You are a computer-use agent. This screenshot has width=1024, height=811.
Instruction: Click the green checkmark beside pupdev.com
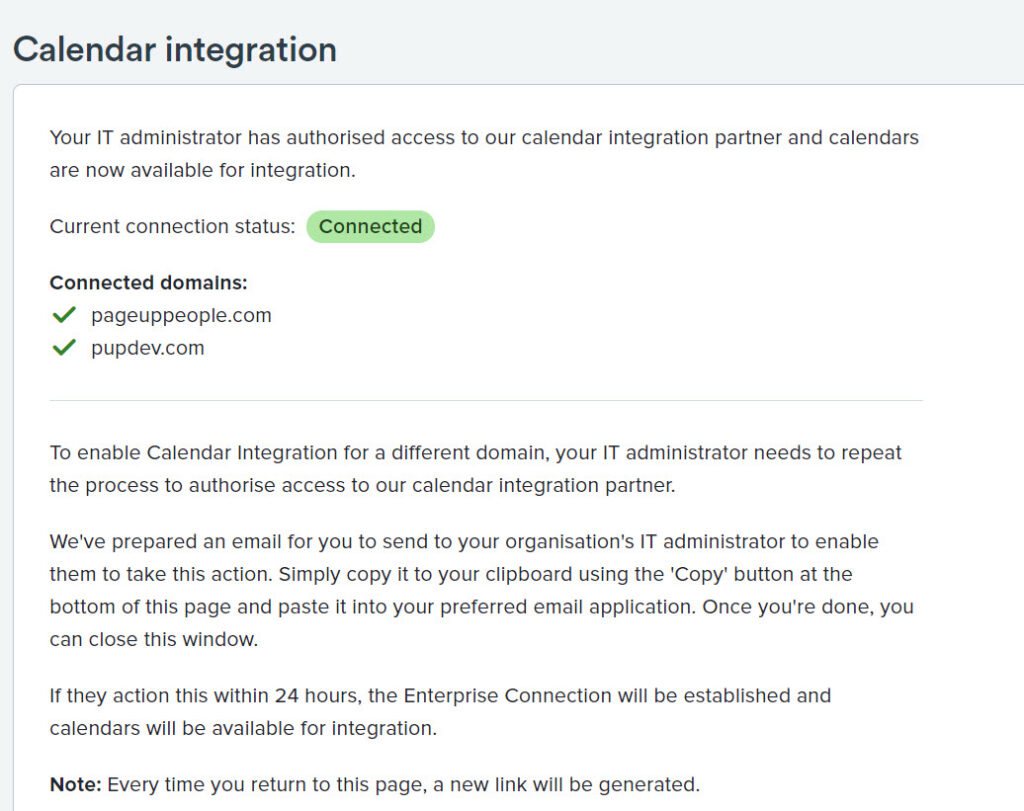click(x=64, y=348)
